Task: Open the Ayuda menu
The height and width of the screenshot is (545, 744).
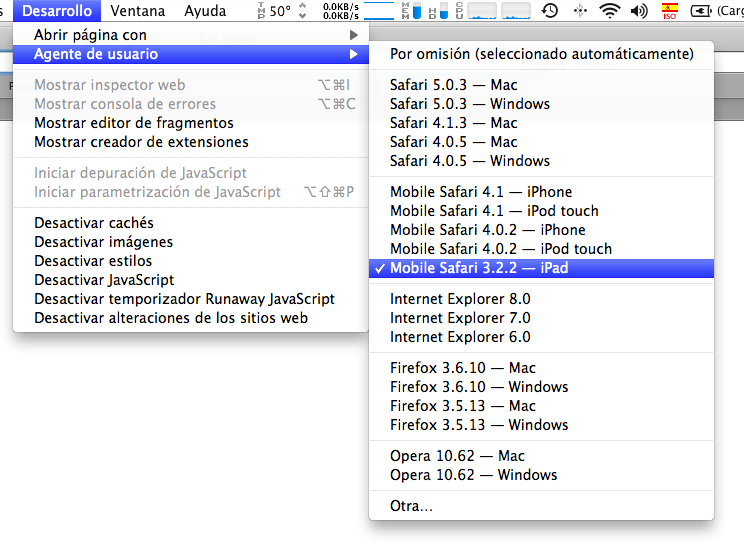Action: click(205, 10)
